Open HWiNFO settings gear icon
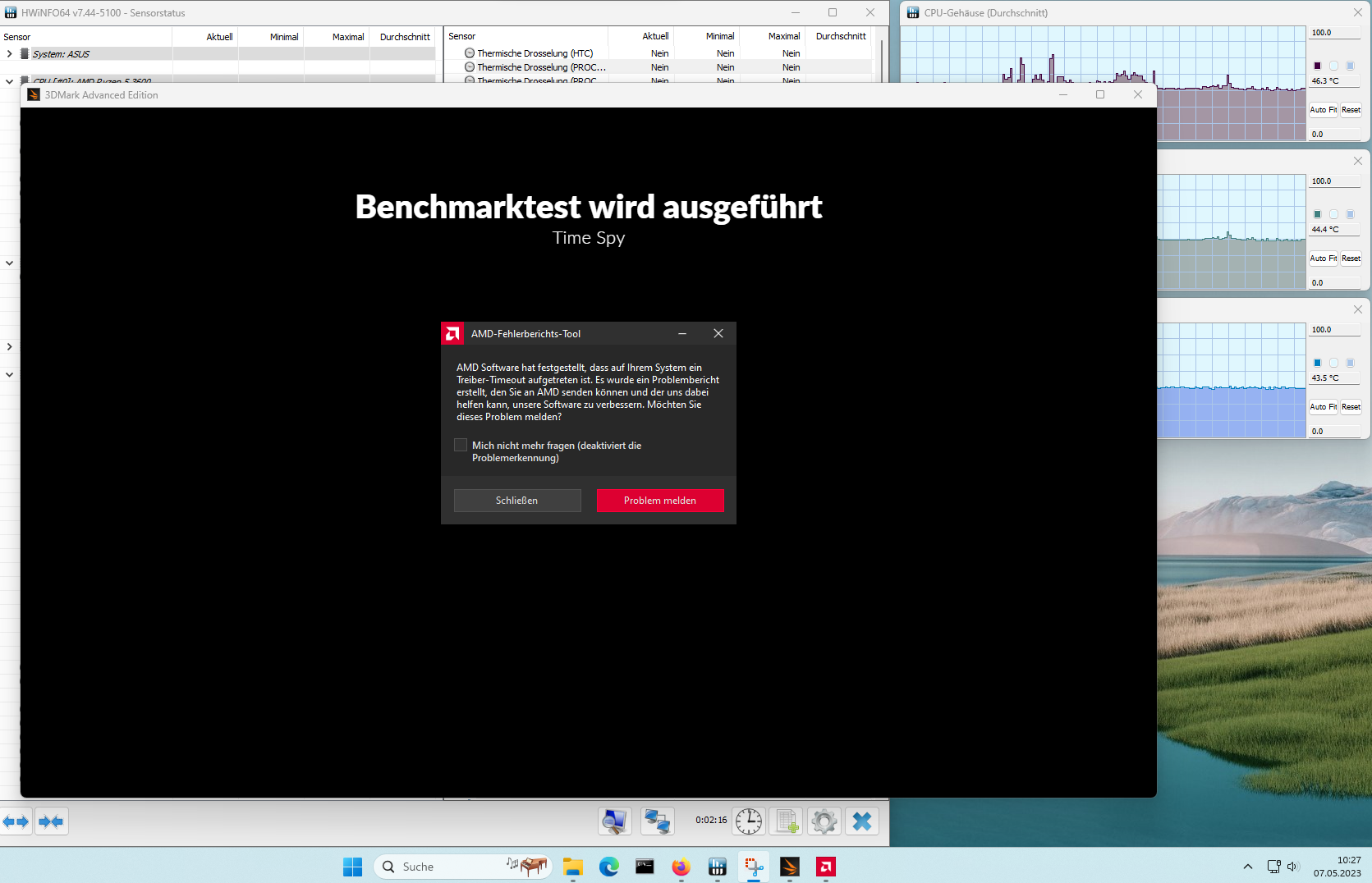 (824, 821)
